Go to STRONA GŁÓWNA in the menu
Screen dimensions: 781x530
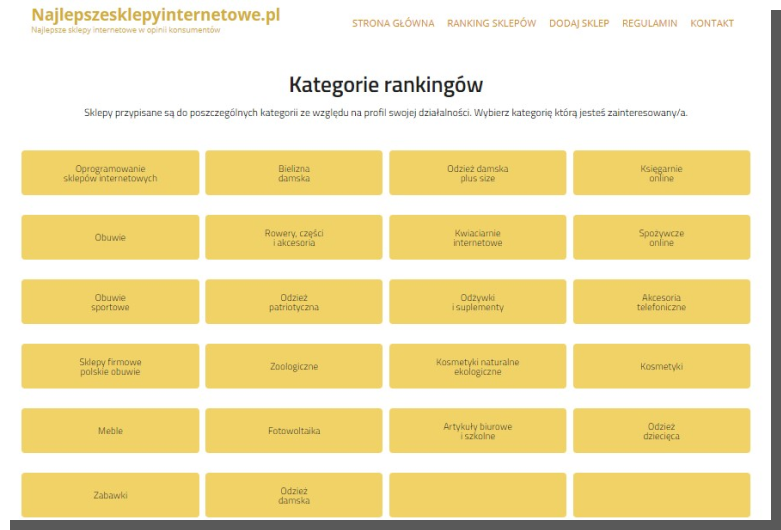(x=393, y=23)
